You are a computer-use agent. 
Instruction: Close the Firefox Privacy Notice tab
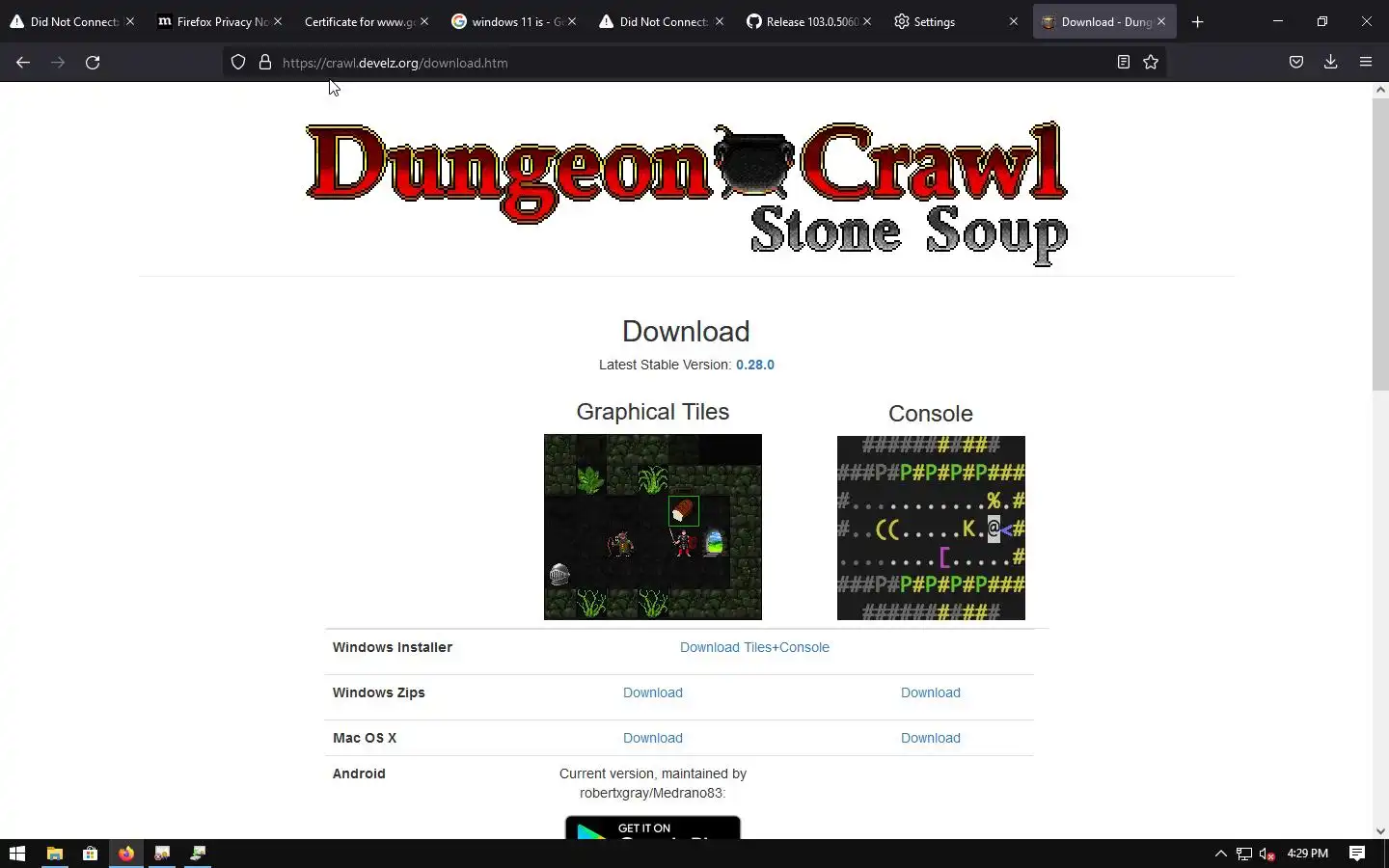[x=278, y=21]
